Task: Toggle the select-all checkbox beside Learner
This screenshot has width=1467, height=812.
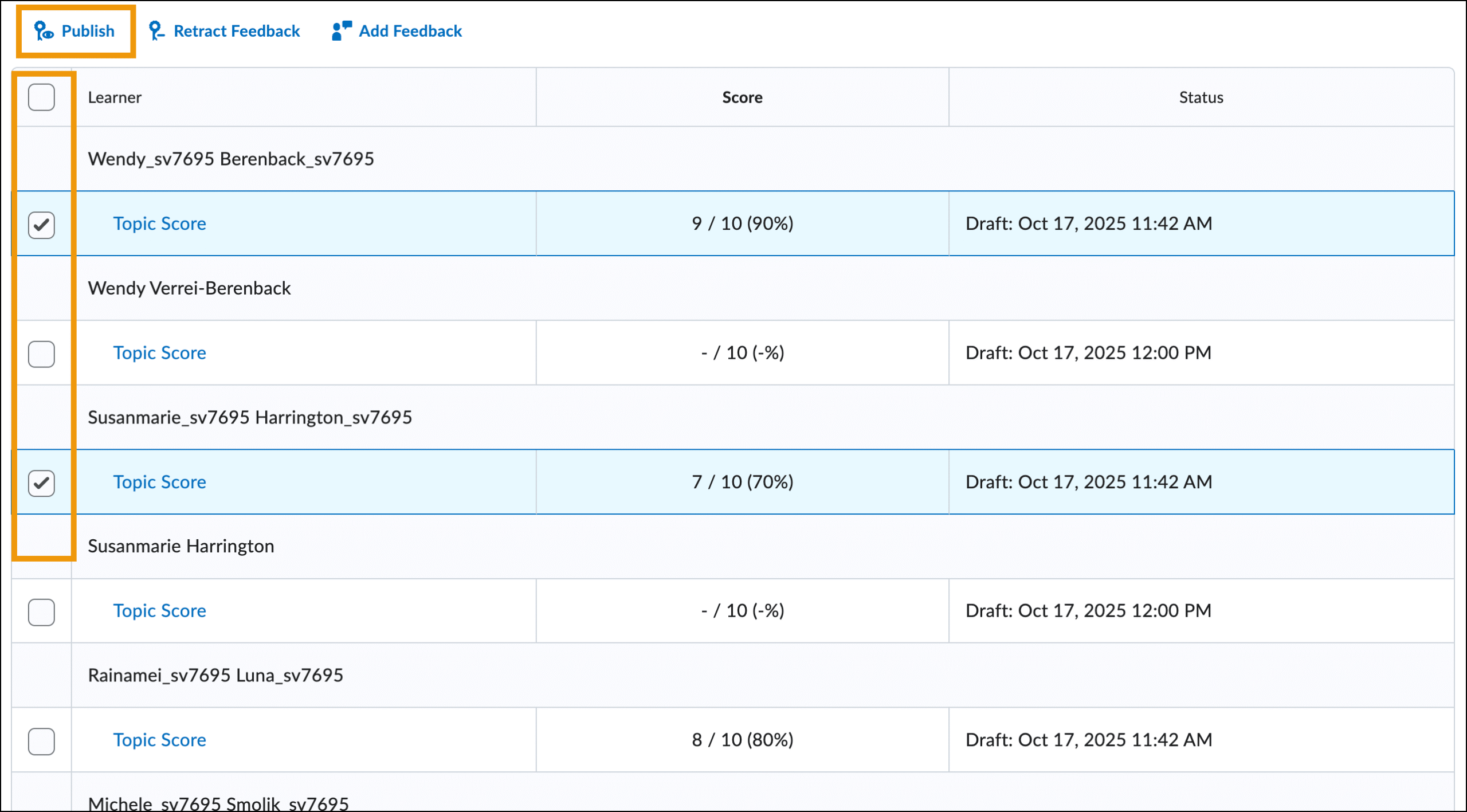Action: pyautogui.click(x=41, y=97)
